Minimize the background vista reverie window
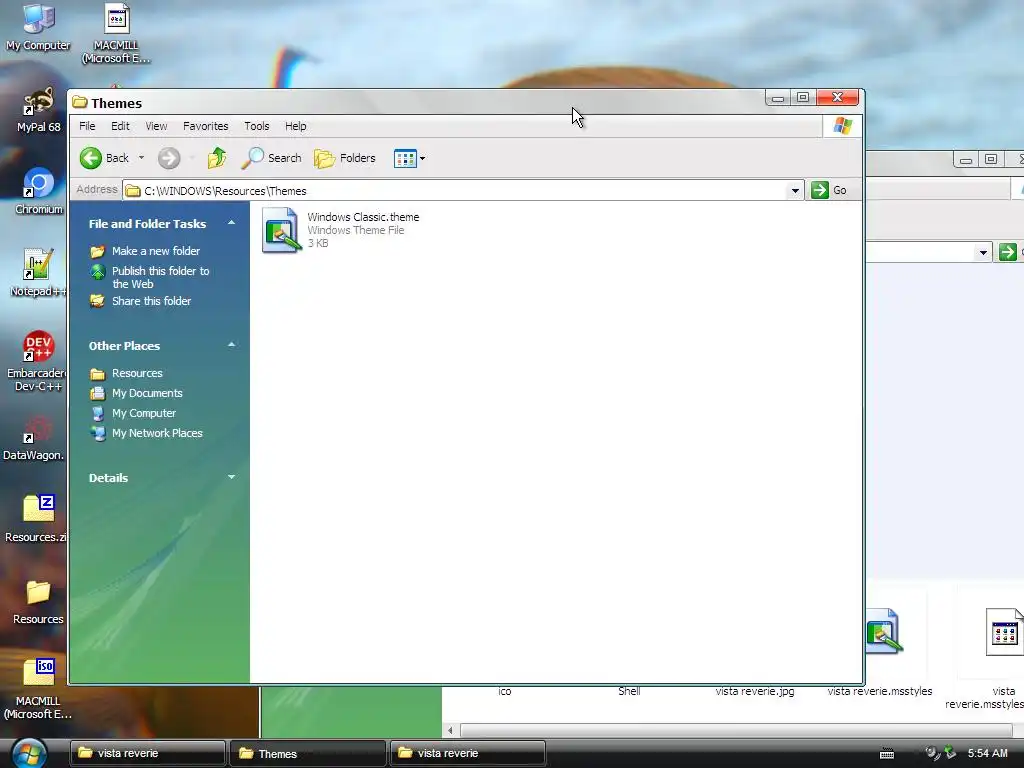The height and width of the screenshot is (768, 1024). pos(966,159)
